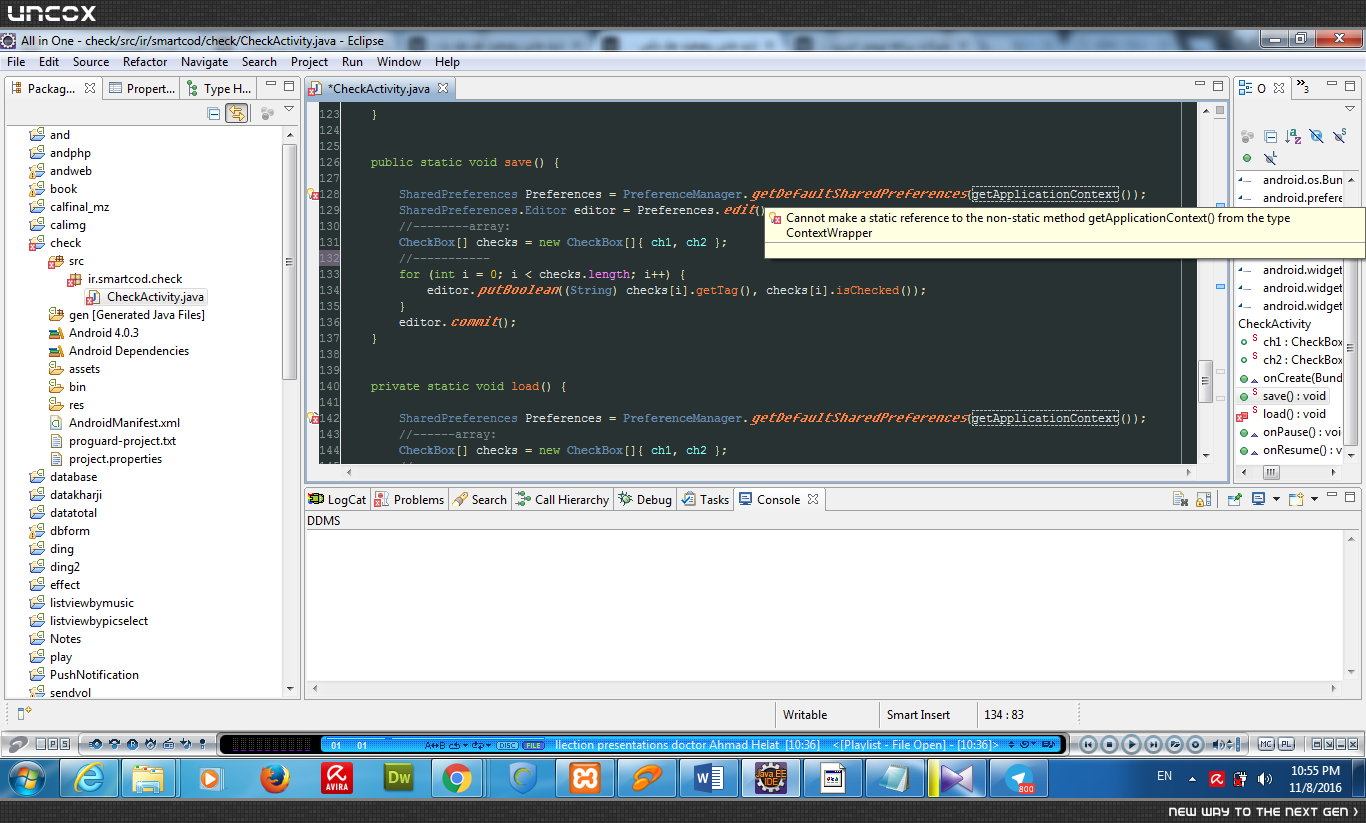Open Microsoft Word from taskbar
1366x823 pixels.
click(709, 778)
